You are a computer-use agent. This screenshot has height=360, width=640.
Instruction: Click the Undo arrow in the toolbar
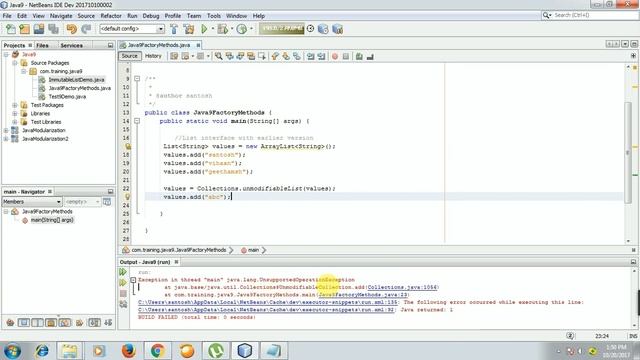tap(72, 29)
